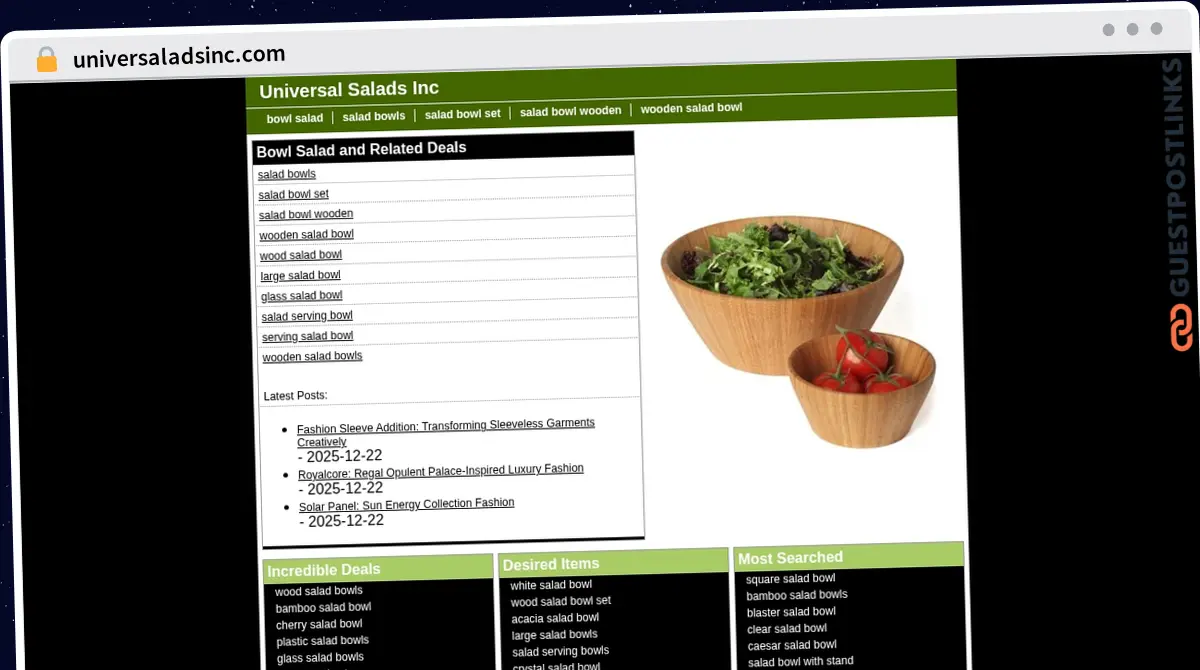The width and height of the screenshot is (1200, 670).
Task: Select 'clear salad bowl' under Most Searched
Action: 787,628
